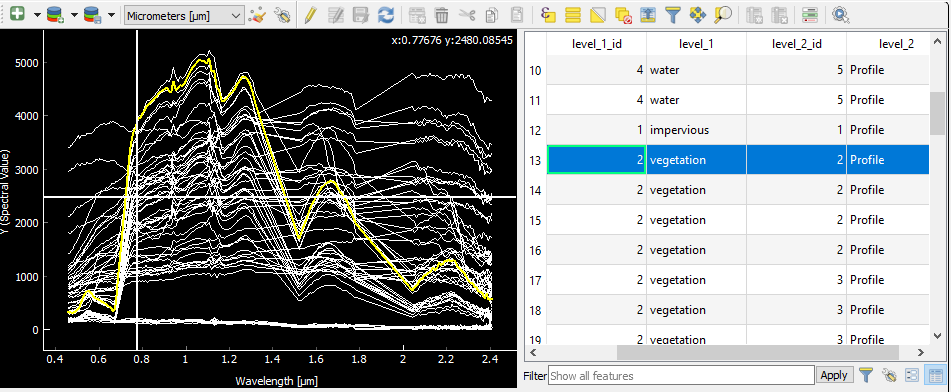Click the delete selected features trash icon
The image size is (951, 392).
point(442,15)
